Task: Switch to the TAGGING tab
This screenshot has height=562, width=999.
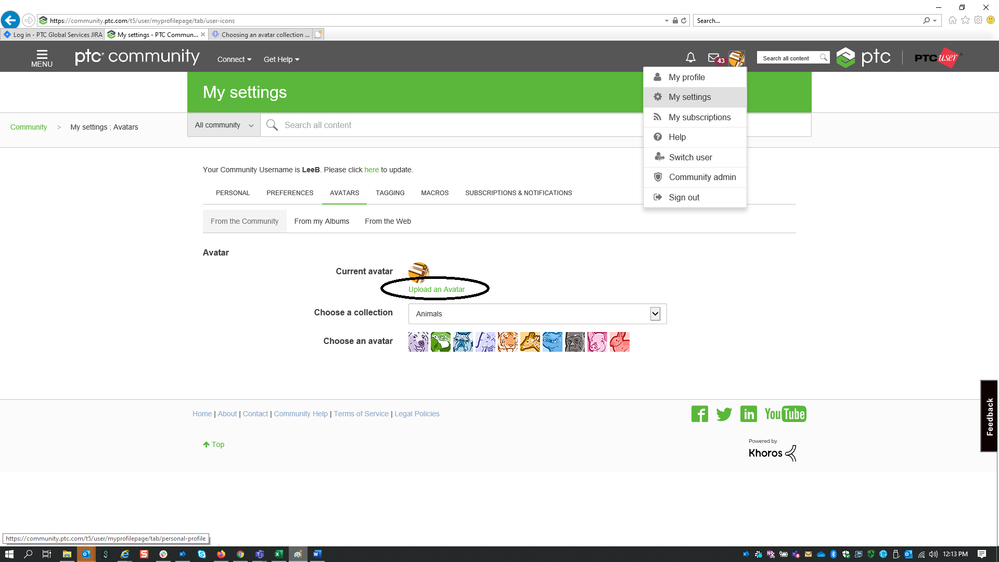Action: (x=390, y=193)
